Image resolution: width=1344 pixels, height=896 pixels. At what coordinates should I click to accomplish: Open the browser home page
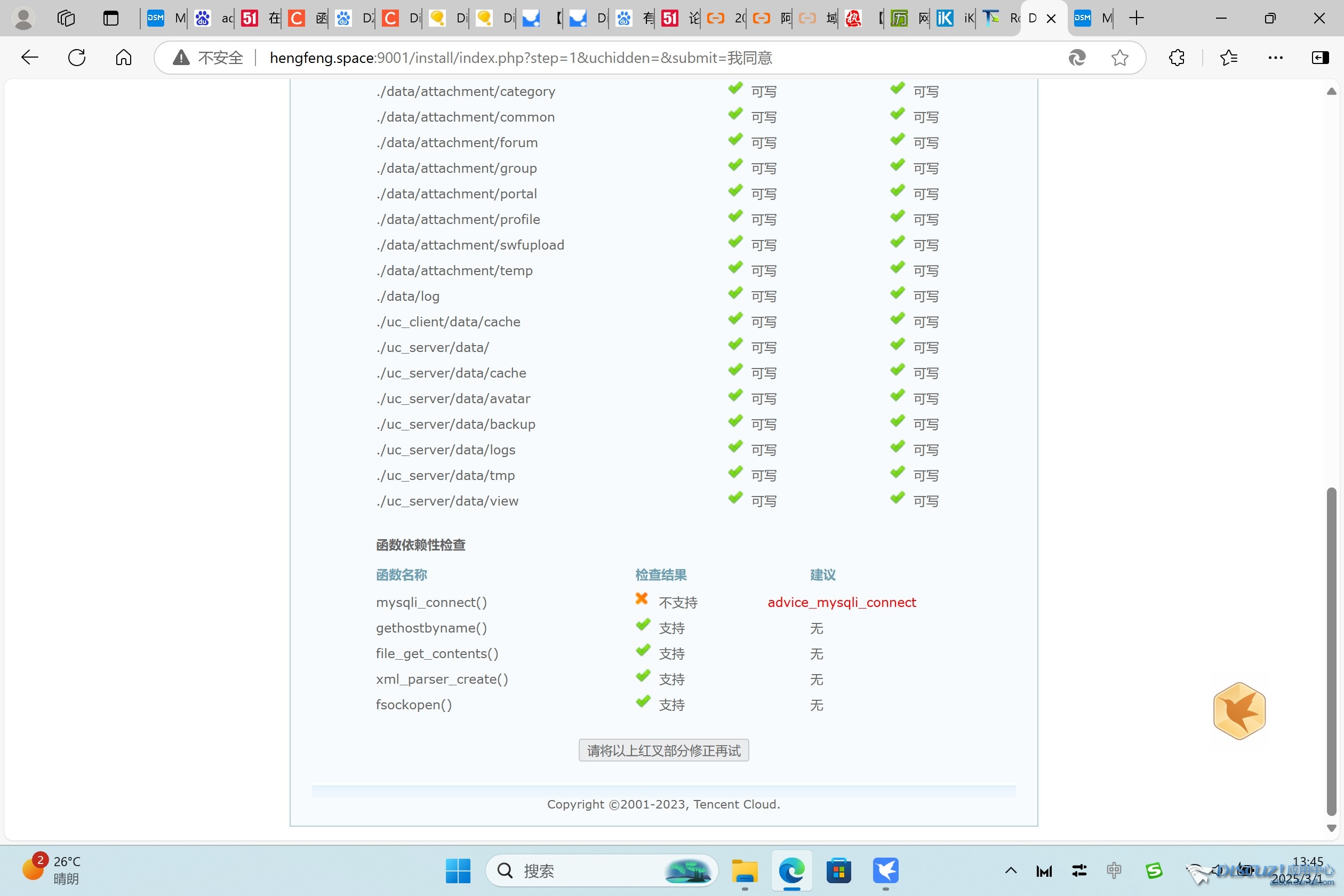coord(123,58)
